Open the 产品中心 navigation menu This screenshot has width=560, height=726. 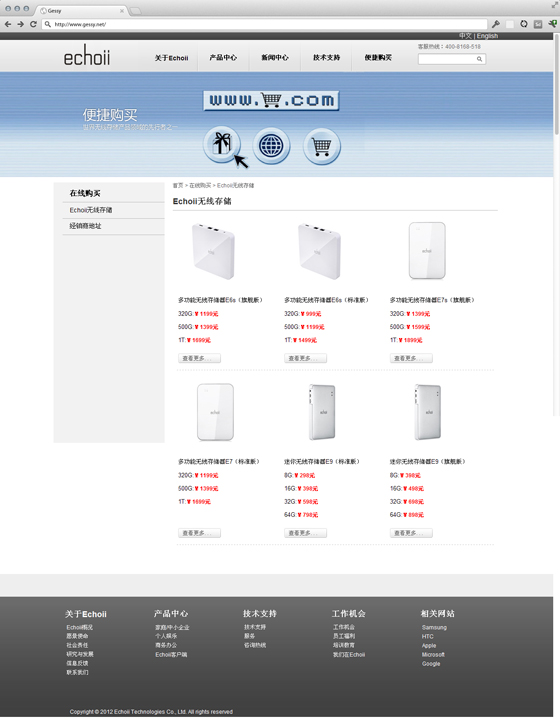coord(223,57)
